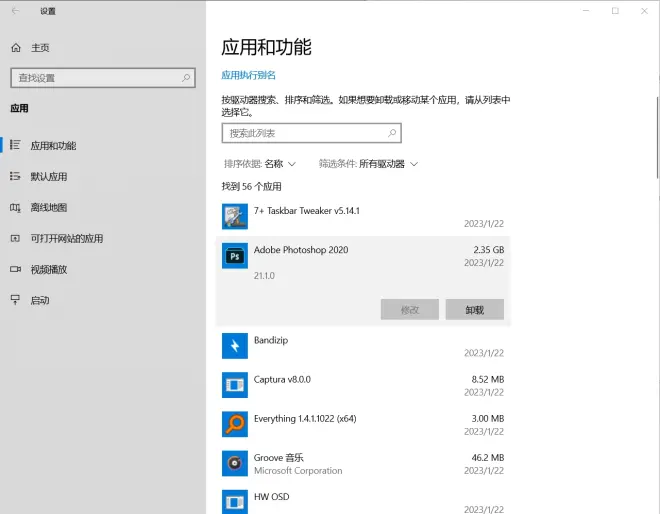Open 默认应用 in the sidebar
Image resolution: width=660 pixels, height=514 pixels.
pyautogui.click(x=48, y=176)
